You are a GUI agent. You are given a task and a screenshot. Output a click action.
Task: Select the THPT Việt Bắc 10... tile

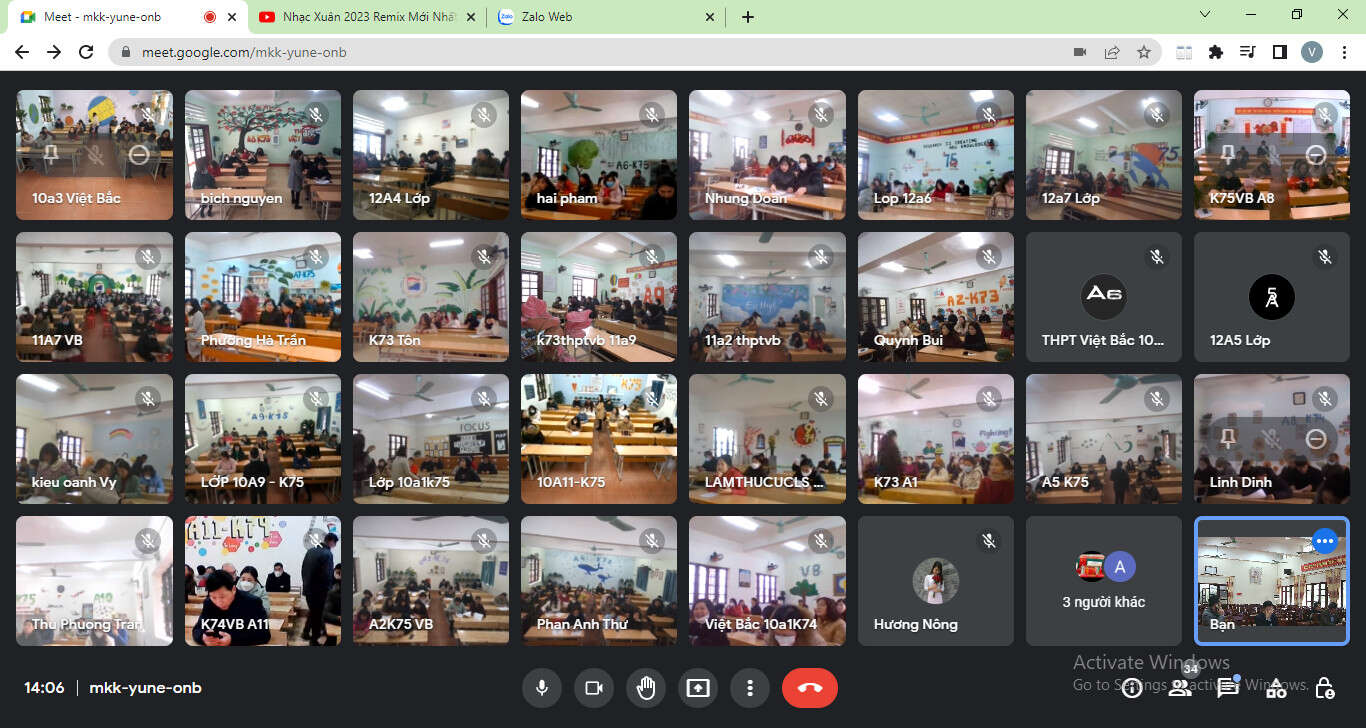[x=1104, y=297]
